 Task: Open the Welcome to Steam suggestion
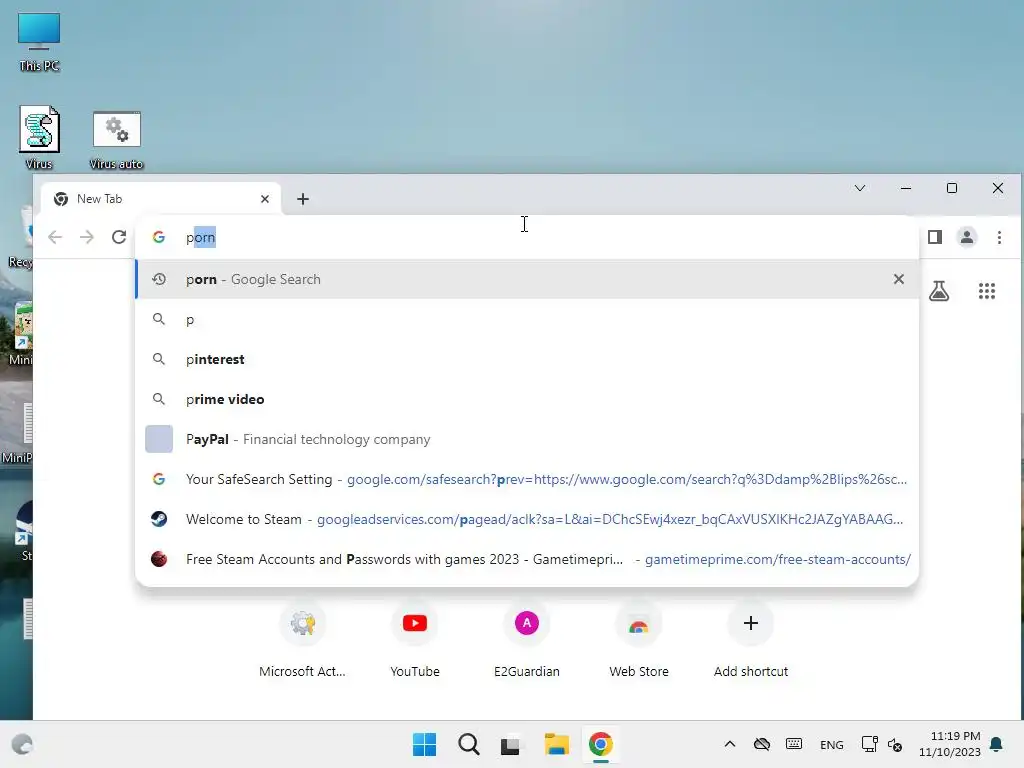click(x=526, y=519)
